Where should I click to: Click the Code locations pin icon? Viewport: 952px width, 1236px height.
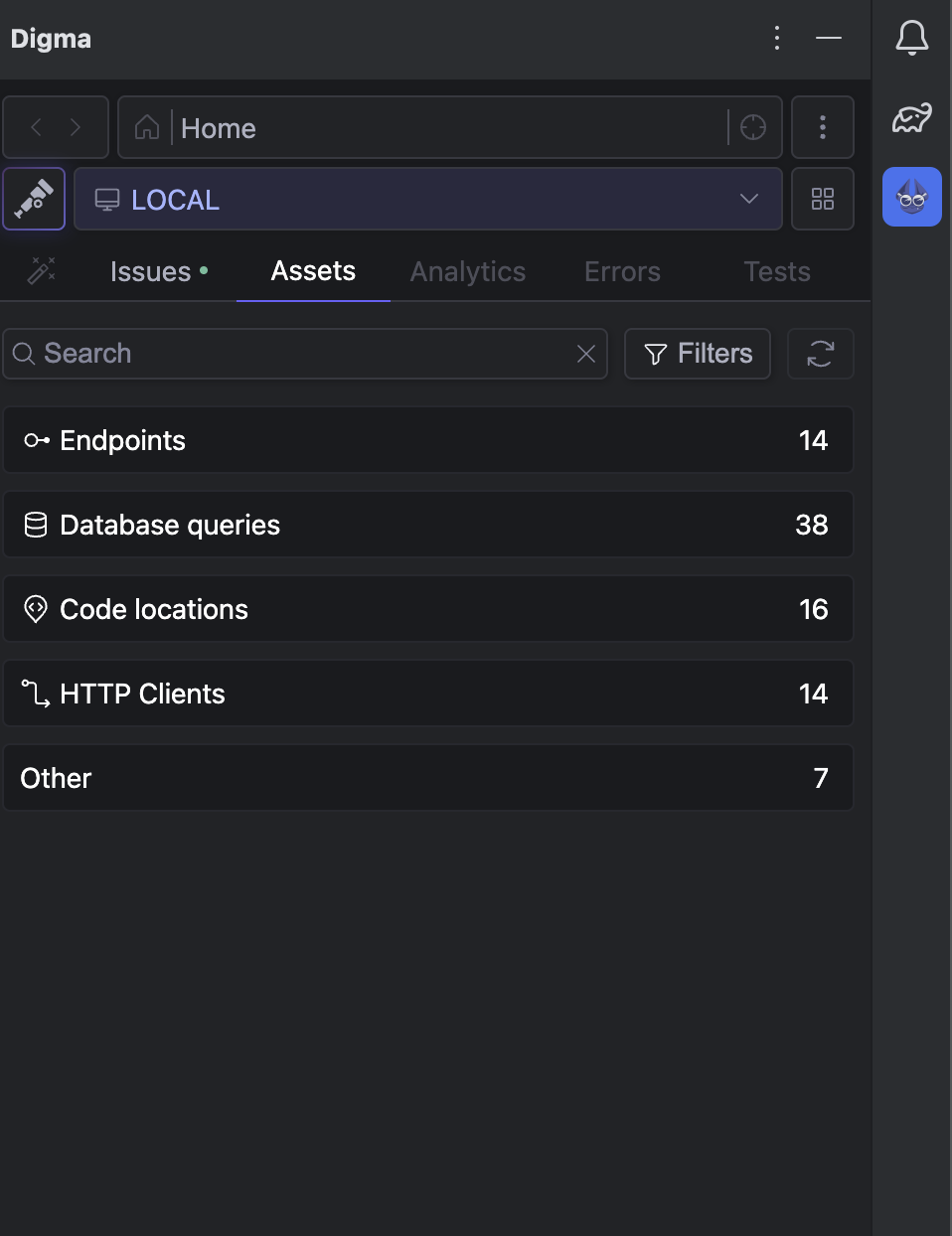click(36, 609)
